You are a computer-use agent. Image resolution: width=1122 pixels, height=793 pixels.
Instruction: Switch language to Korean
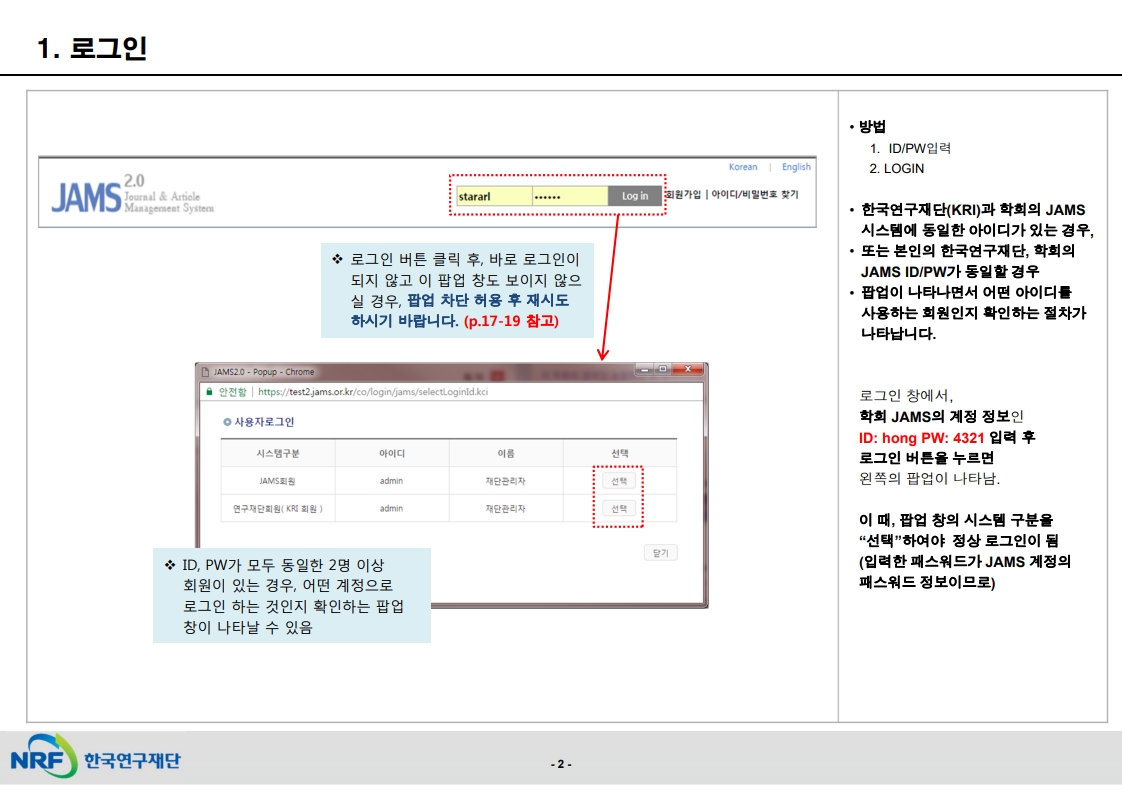743,167
